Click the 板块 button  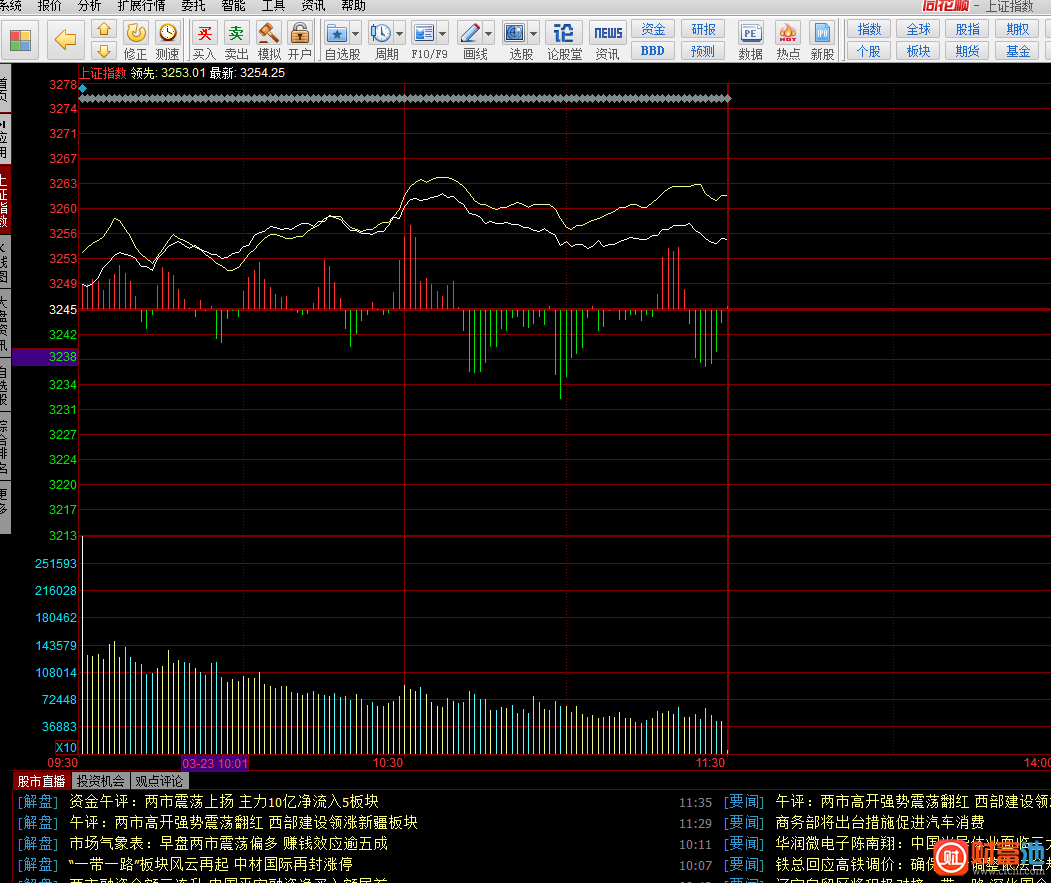[918, 51]
